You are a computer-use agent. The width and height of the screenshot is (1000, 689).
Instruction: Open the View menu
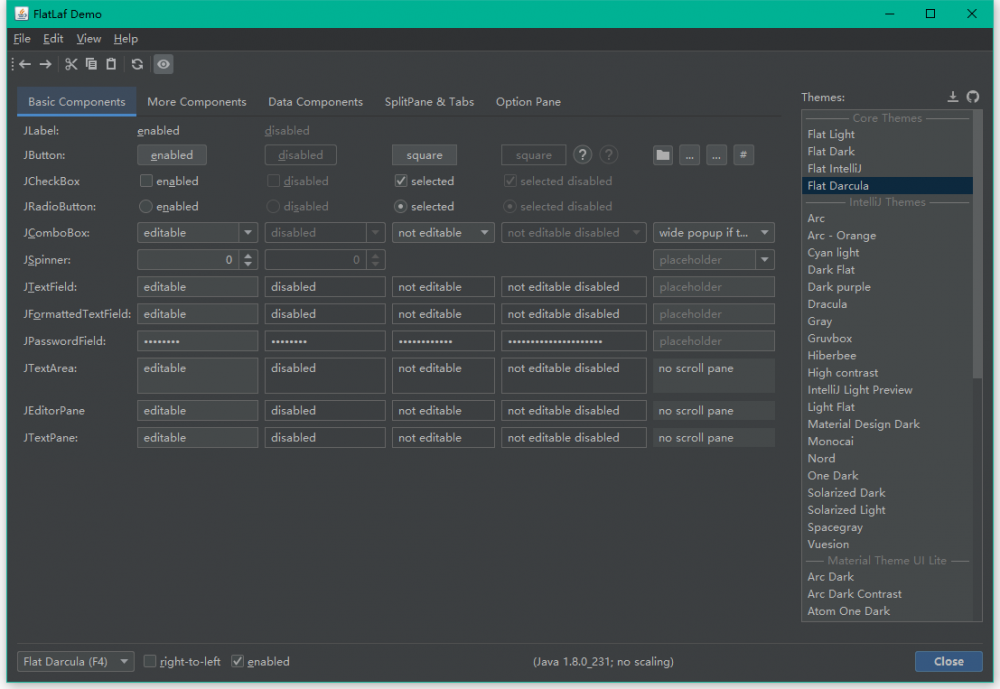pyautogui.click(x=89, y=39)
